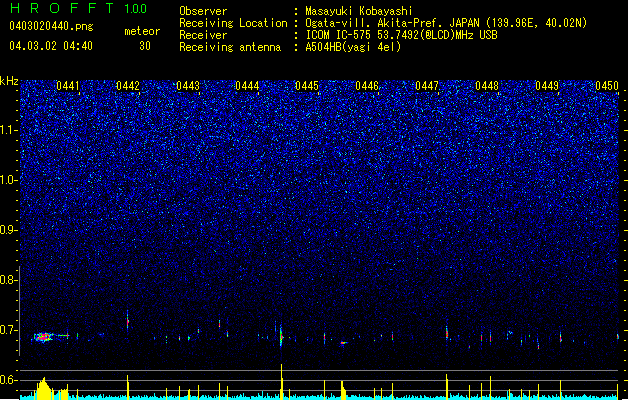The width and height of the screenshot is (629, 400).
Task: Click the 0450 time marker
Action: [x=607, y=86]
